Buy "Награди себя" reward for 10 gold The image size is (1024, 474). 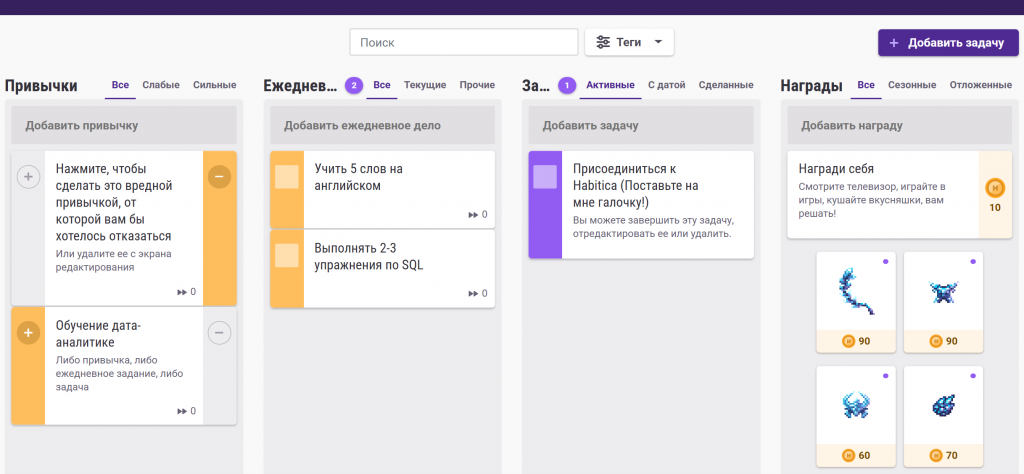point(995,195)
